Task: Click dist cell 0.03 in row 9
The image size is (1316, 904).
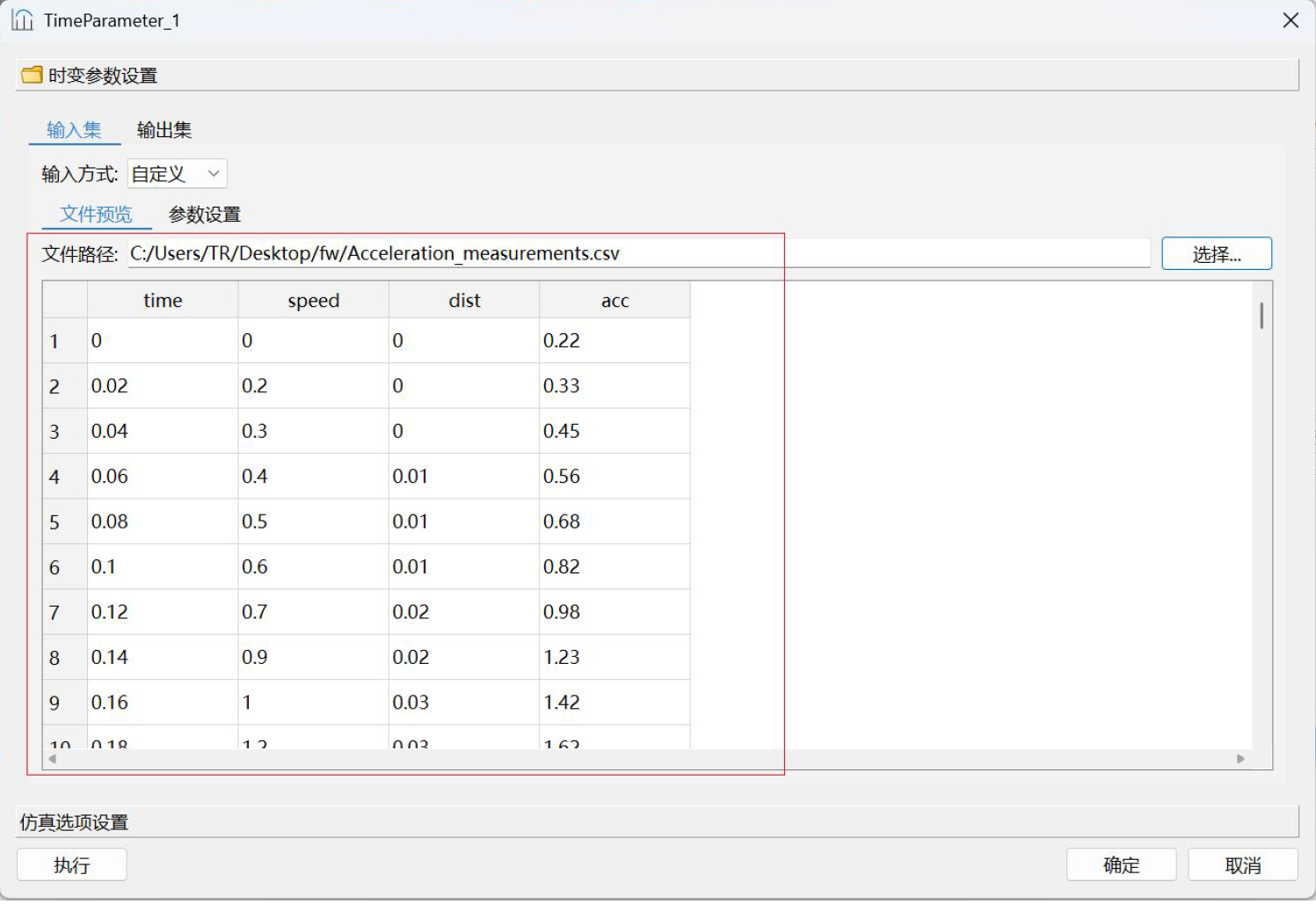Action: point(464,703)
